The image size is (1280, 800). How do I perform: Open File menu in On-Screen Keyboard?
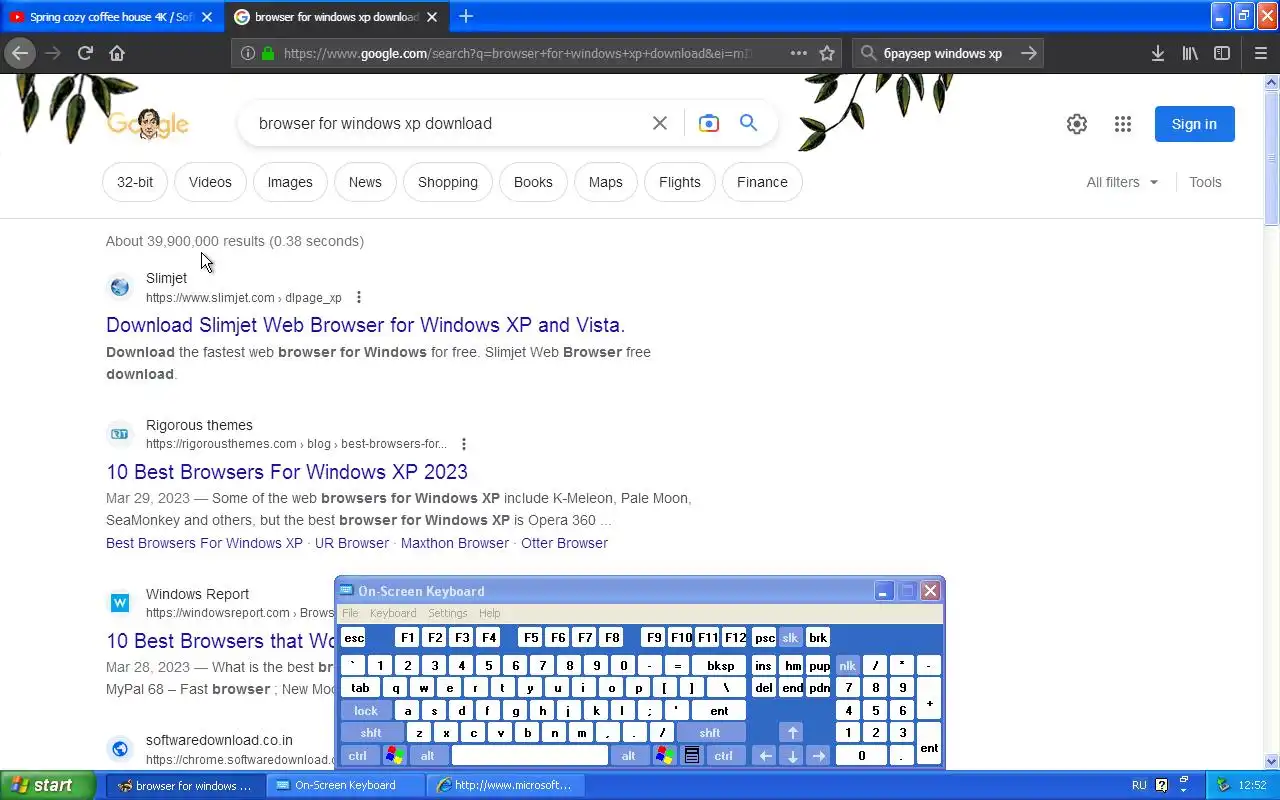(350, 613)
